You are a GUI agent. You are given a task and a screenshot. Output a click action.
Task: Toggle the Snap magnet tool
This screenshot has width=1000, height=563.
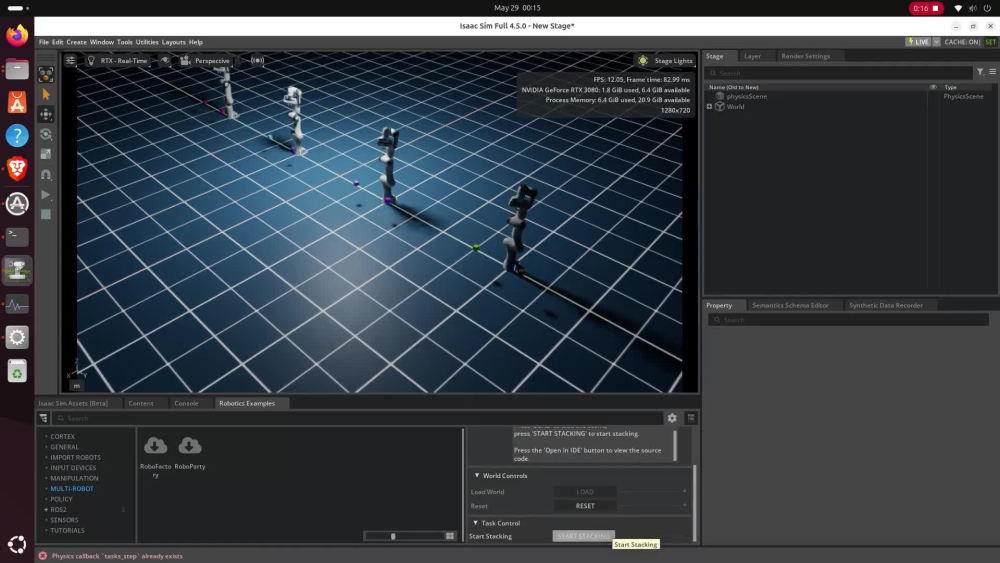click(x=46, y=174)
